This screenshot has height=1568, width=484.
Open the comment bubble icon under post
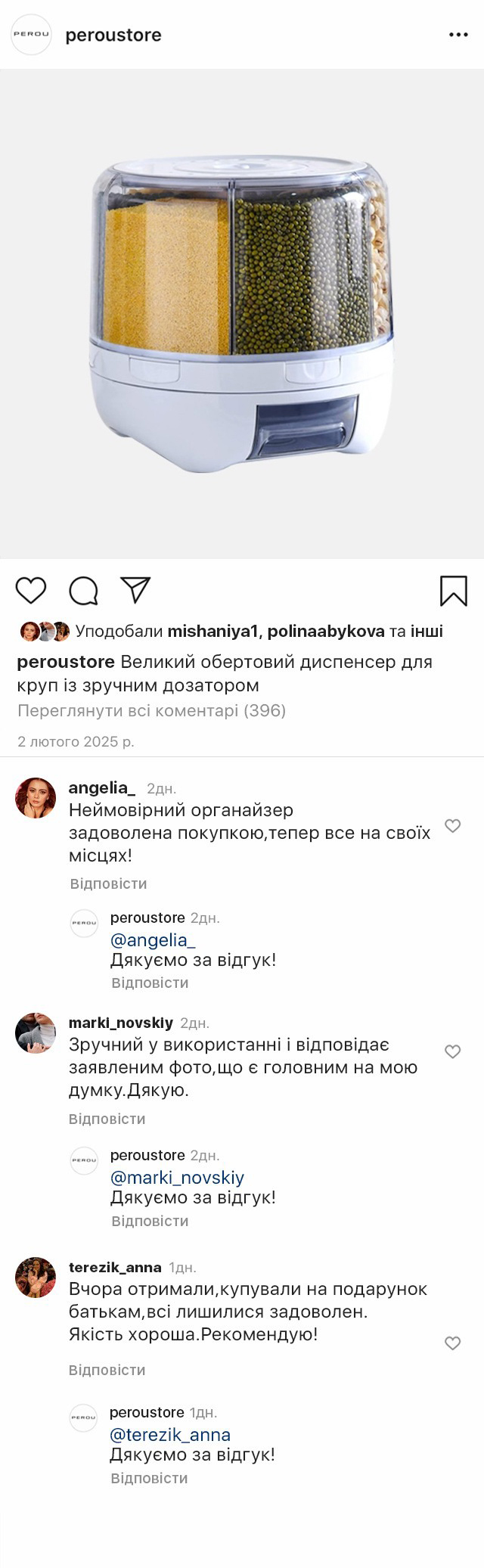pyautogui.click(x=83, y=591)
